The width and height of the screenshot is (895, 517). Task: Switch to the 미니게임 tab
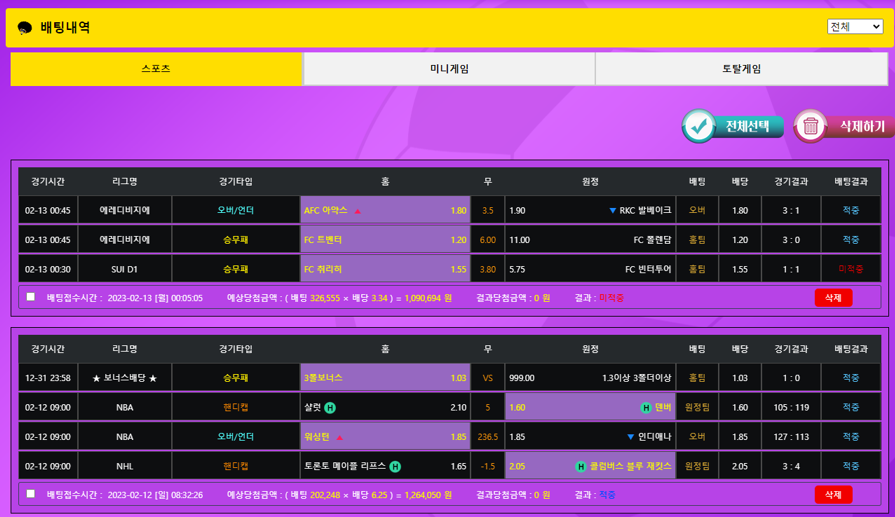tap(449, 69)
